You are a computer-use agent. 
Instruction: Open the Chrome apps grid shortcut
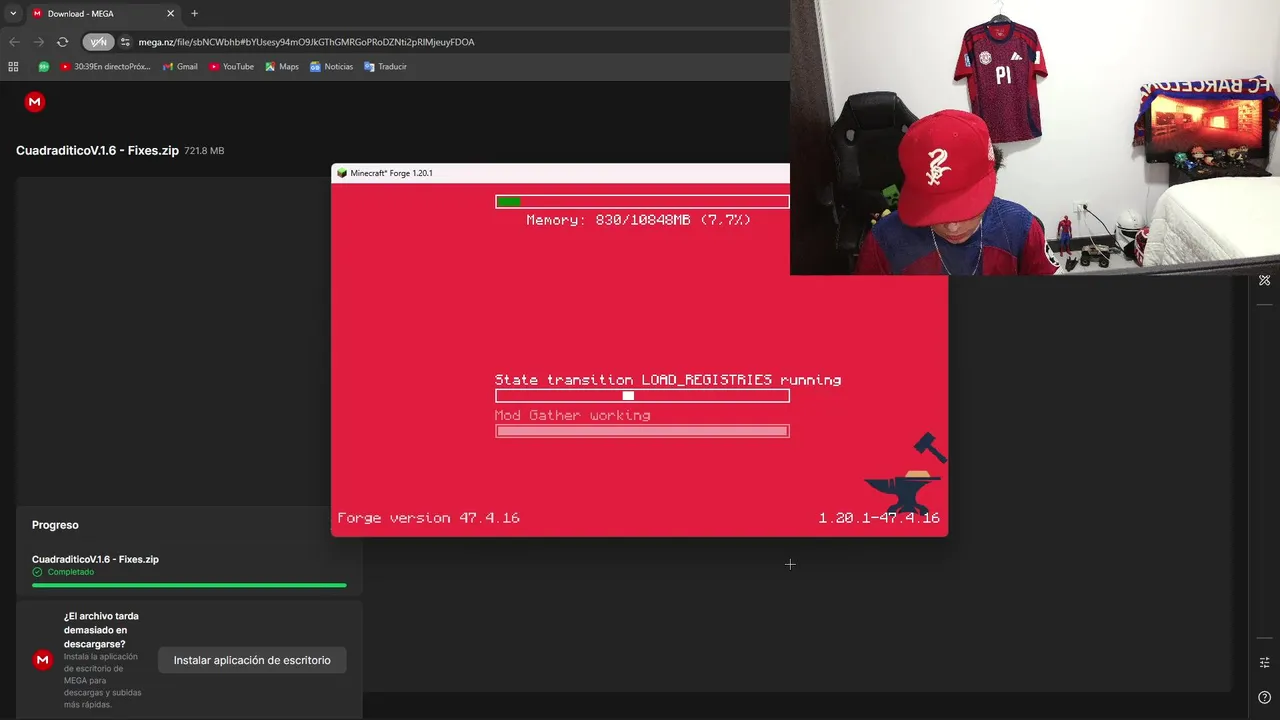click(x=13, y=67)
